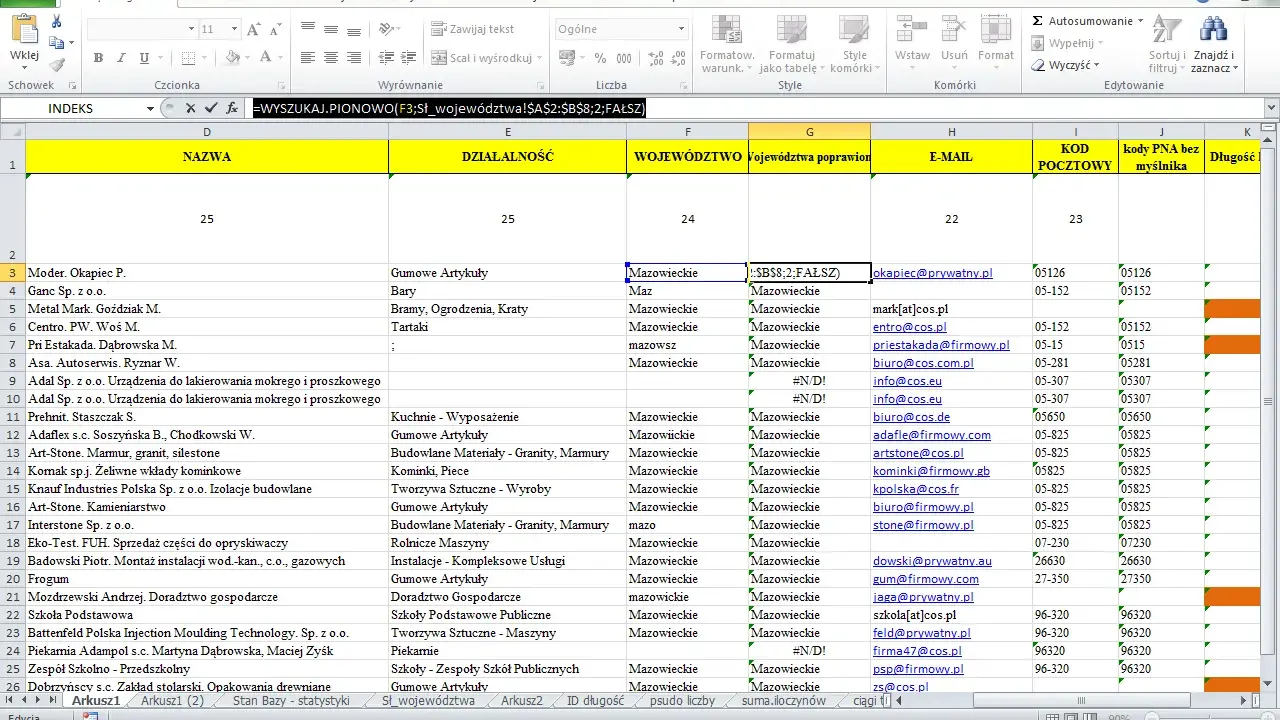Confirm formula with the checkmark icon

[x=210, y=108]
